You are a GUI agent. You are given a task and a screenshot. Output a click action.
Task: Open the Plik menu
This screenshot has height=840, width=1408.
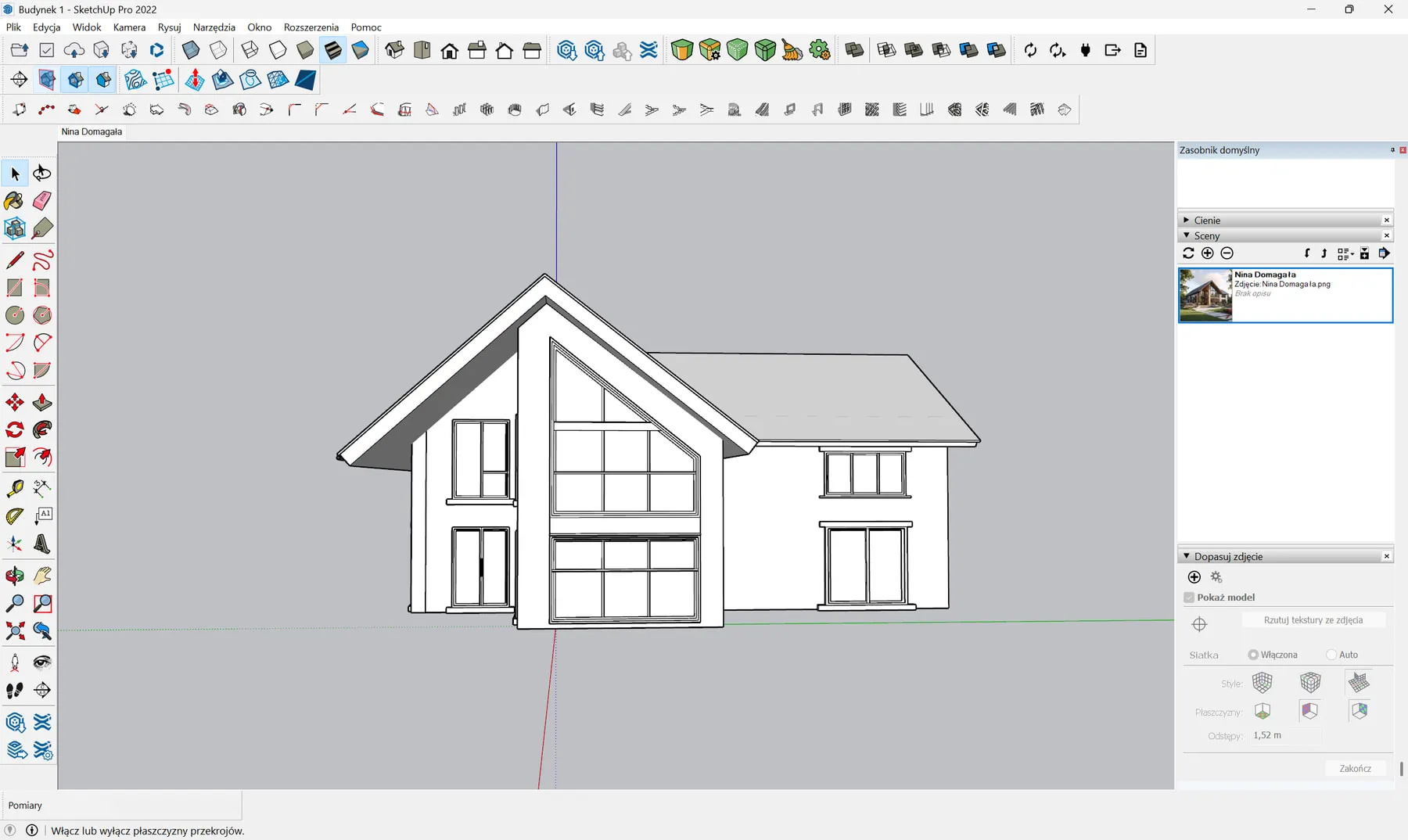13,27
